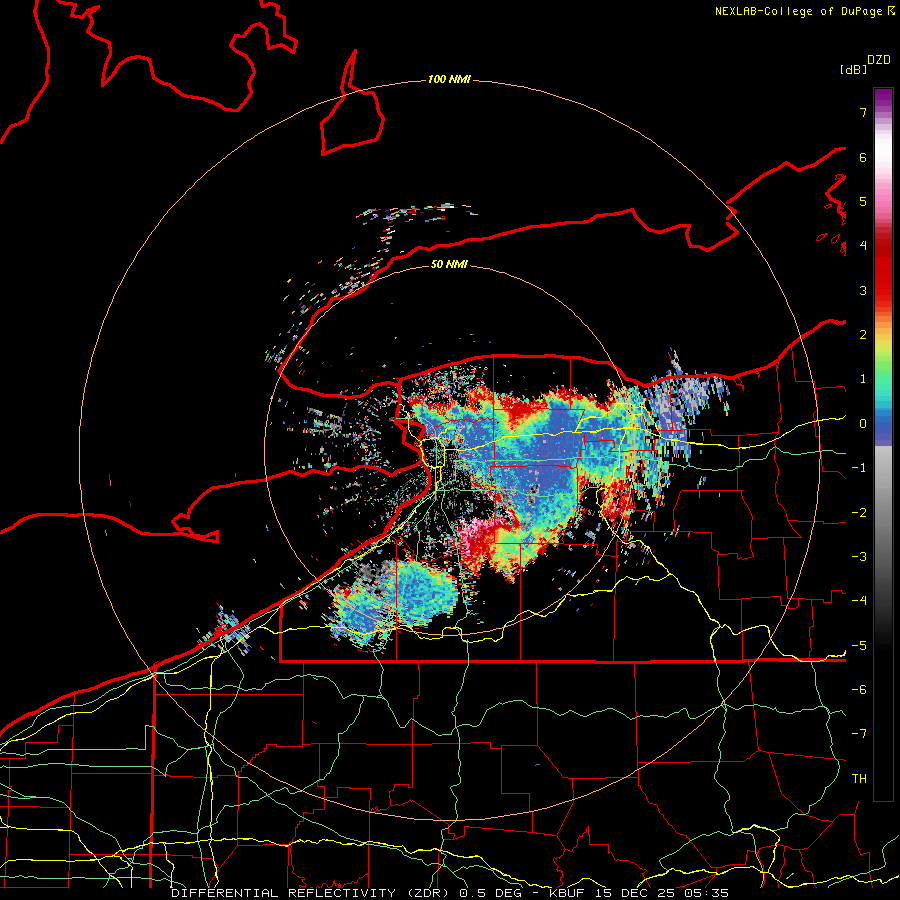Click the ZDR color scale bar
The width and height of the screenshot is (900, 900).
click(883, 444)
